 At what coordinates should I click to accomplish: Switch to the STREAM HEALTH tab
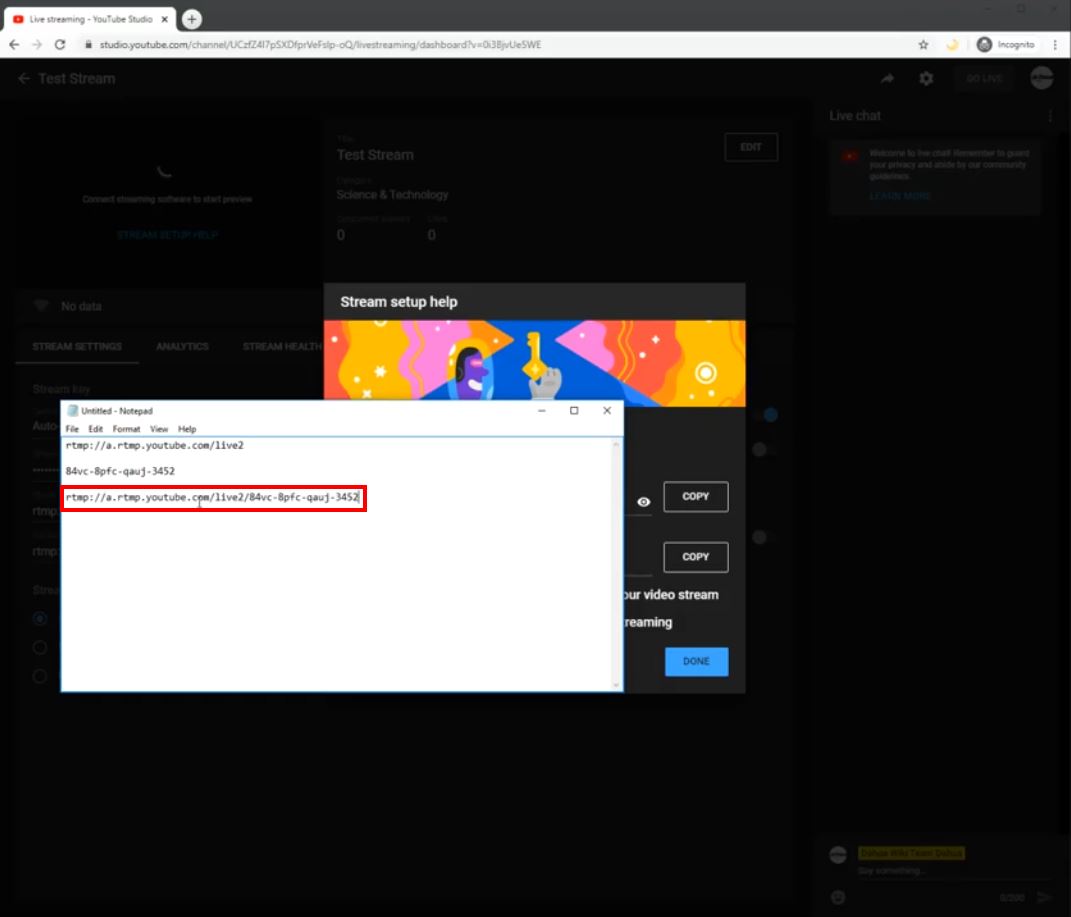pyautogui.click(x=282, y=346)
